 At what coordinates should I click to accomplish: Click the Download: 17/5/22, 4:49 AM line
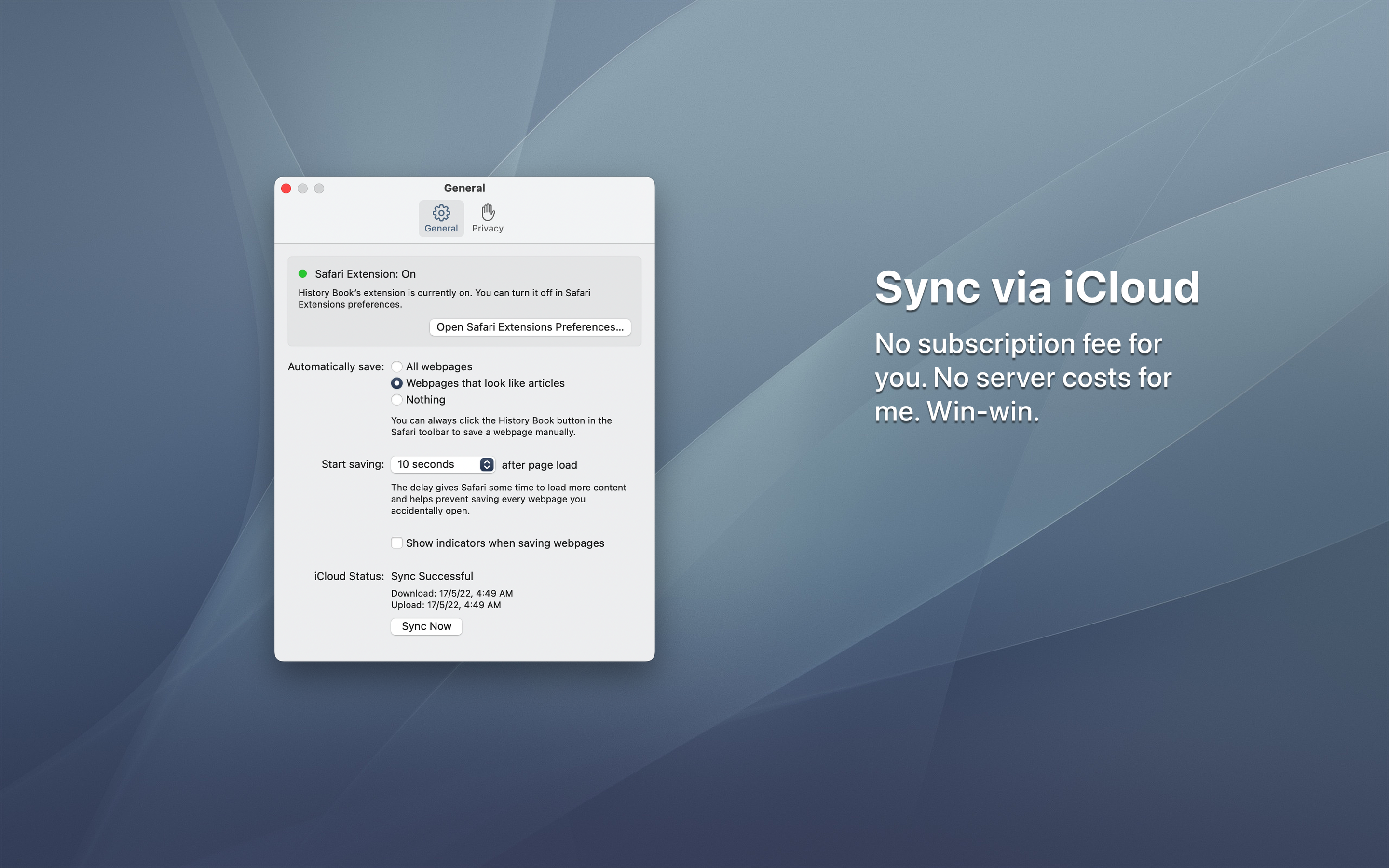[452, 593]
